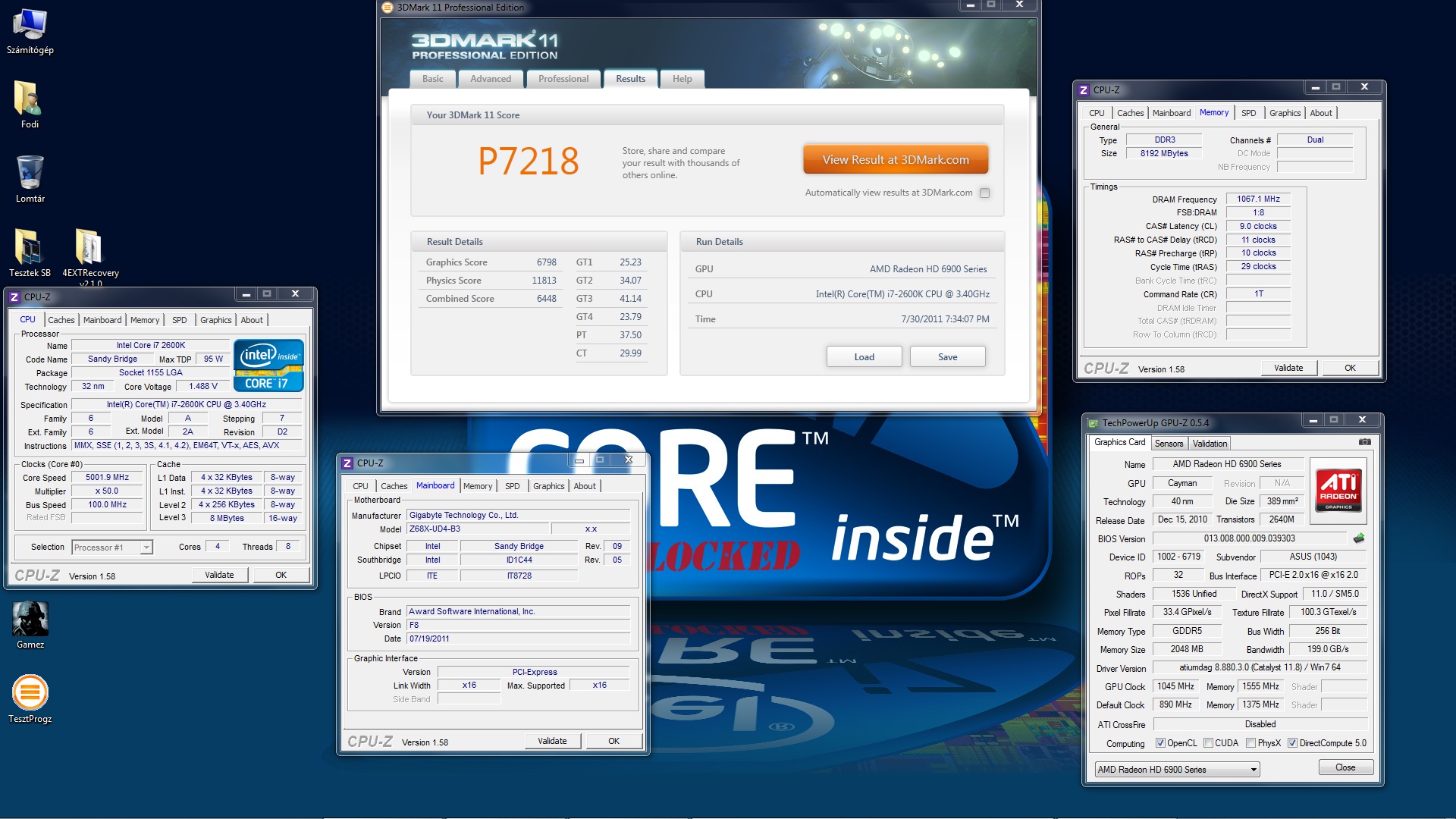Click View Result at 3DMark.com button

pyautogui.click(x=896, y=160)
